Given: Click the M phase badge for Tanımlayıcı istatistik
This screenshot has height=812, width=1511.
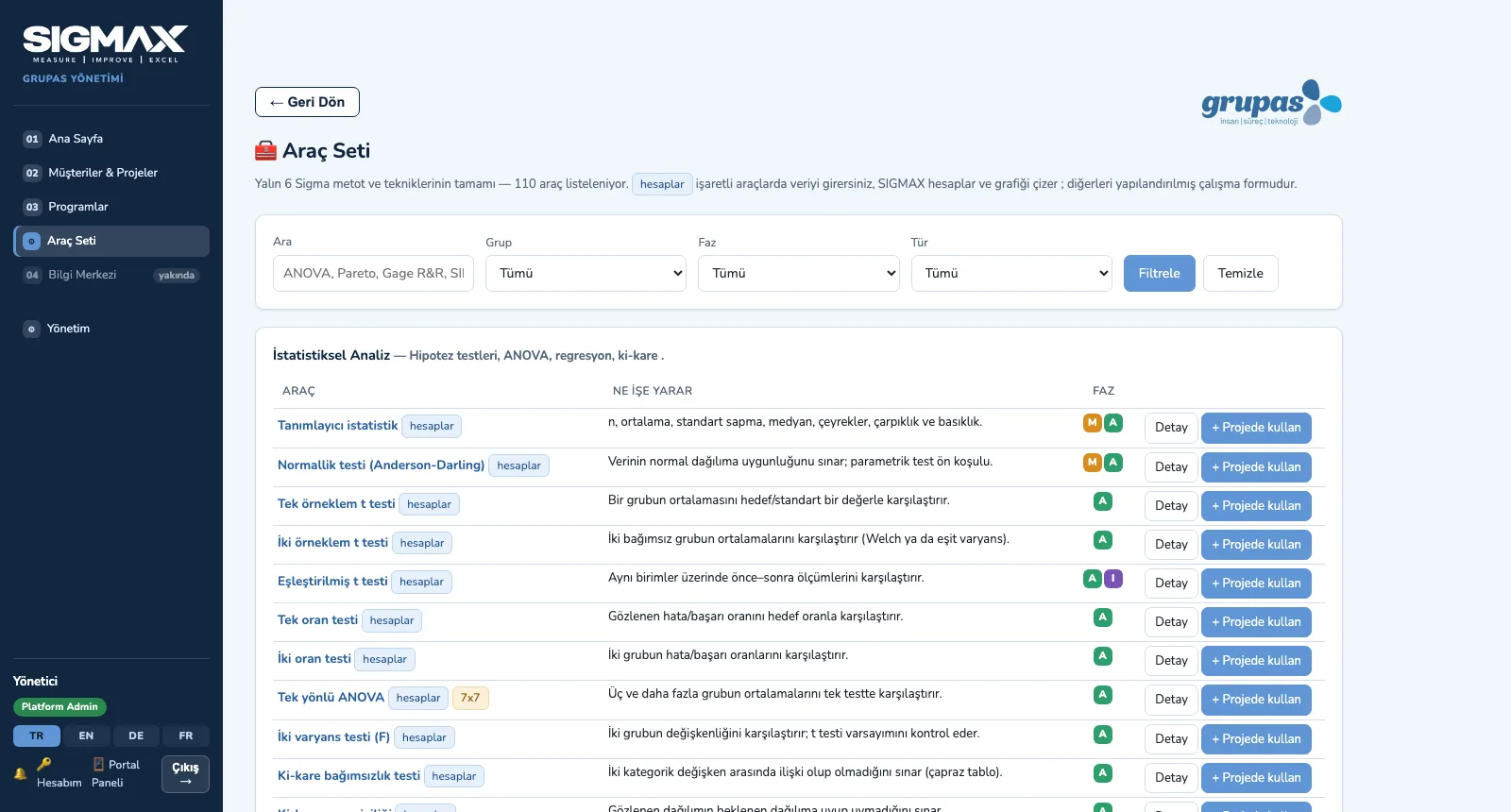Looking at the screenshot, I should [1092, 423].
